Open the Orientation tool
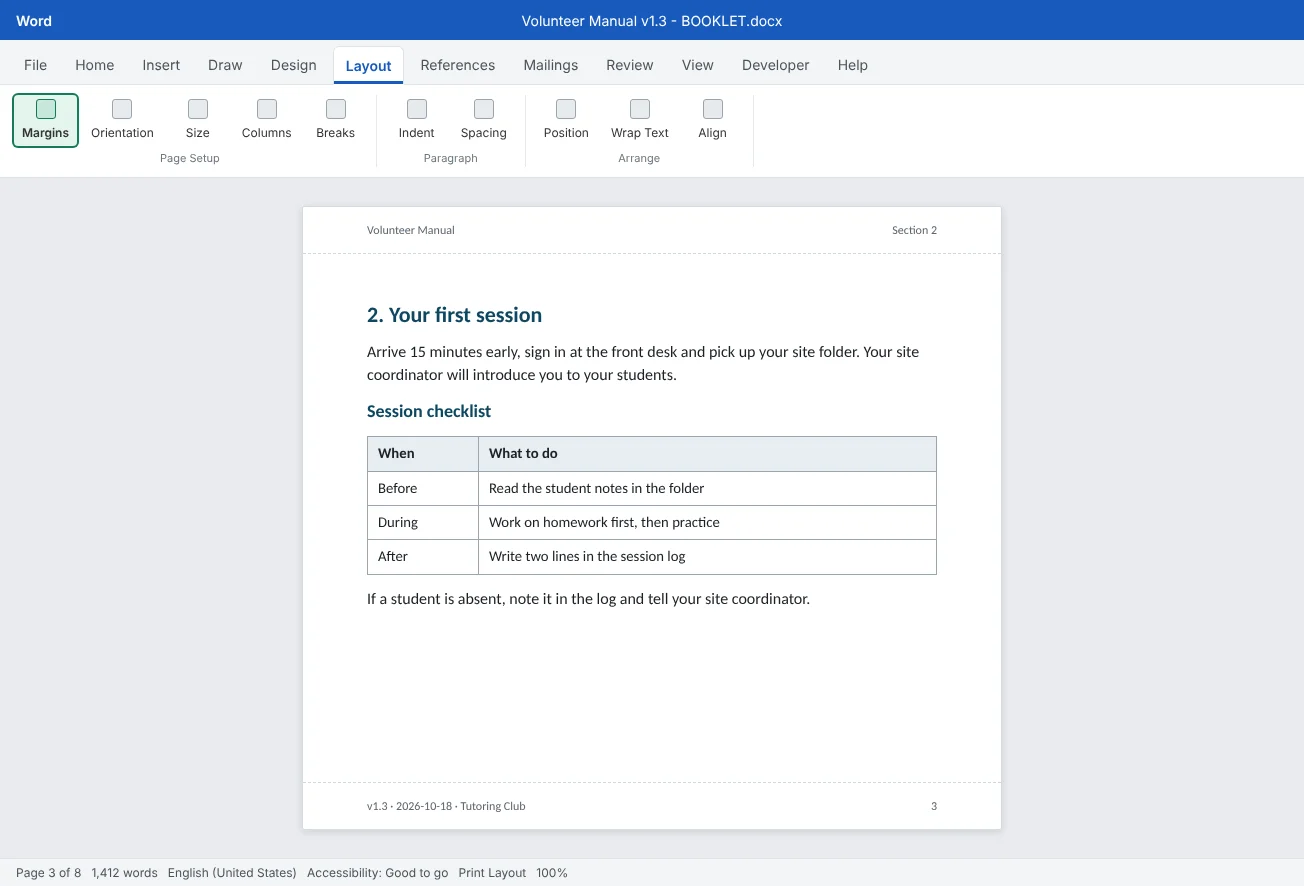The width and height of the screenshot is (1304, 886). click(x=122, y=120)
